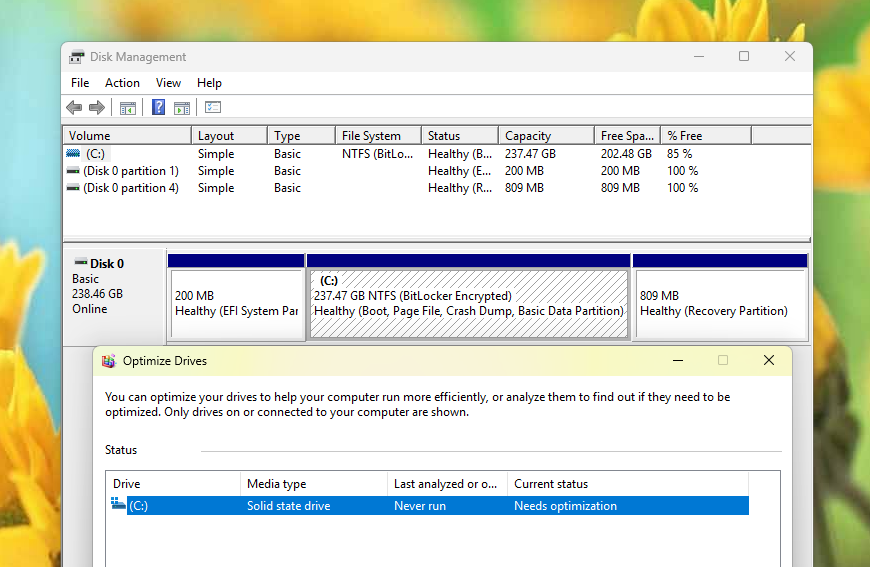Click the 85 % free cell
The width and height of the screenshot is (870, 567).
[x=679, y=154]
